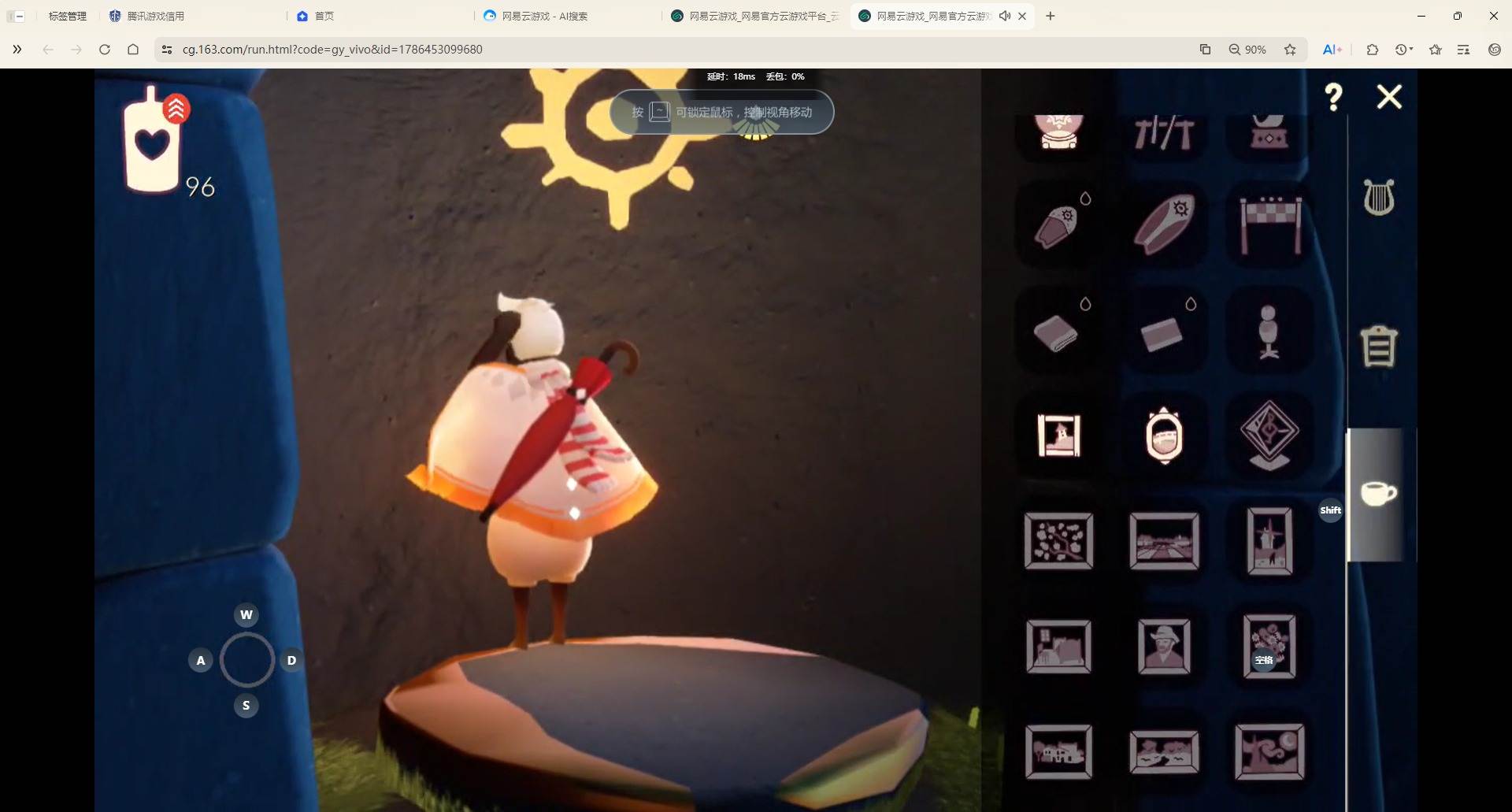
Task: Select the flat cushion mat prop
Action: pyautogui.click(x=1162, y=334)
